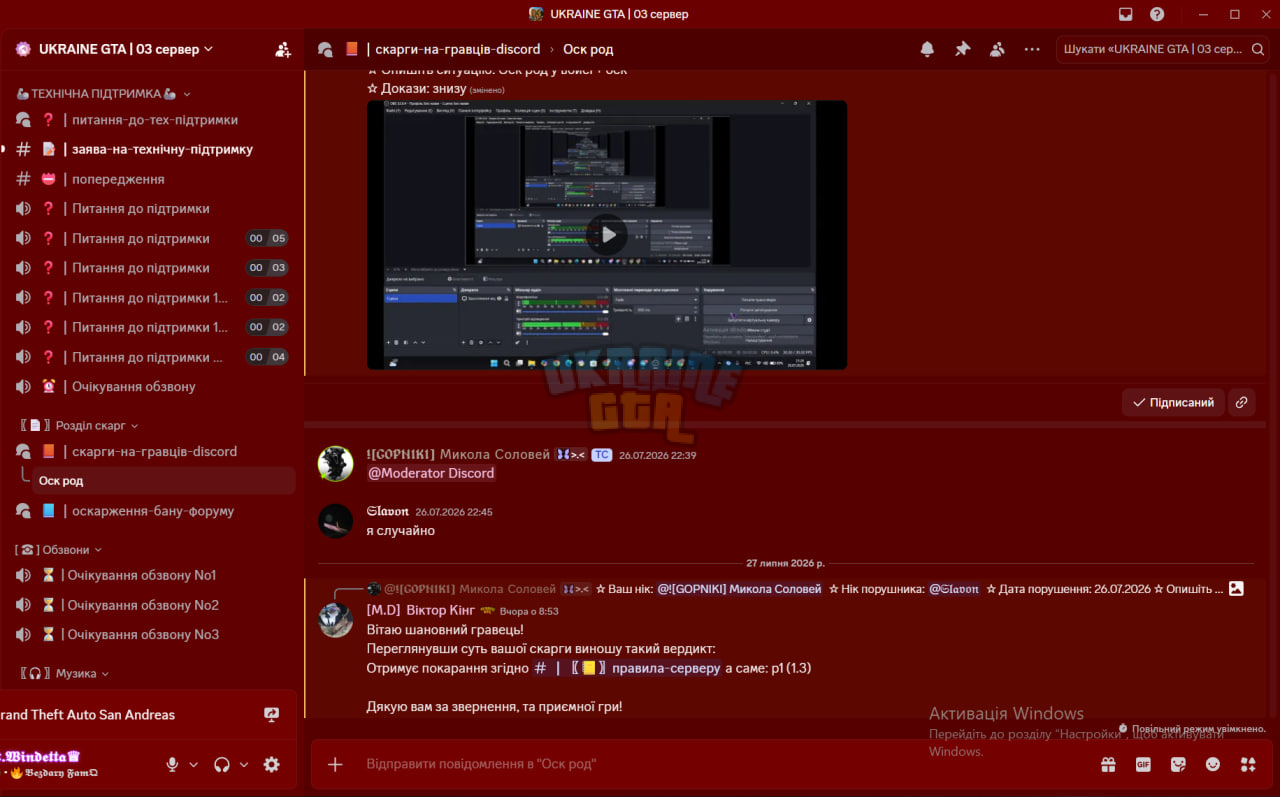
Task: Collapse the Музика category
Action: (x=63, y=673)
